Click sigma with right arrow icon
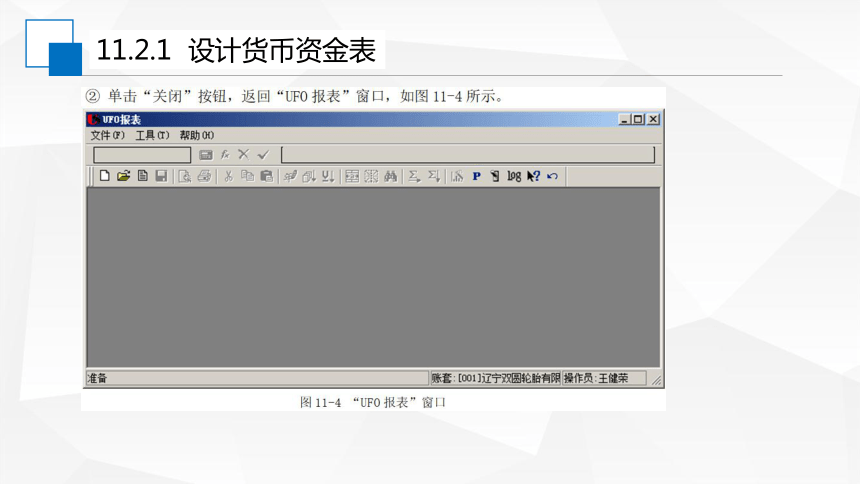This screenshot has height=484, width=860. click(x=414, y=176)
